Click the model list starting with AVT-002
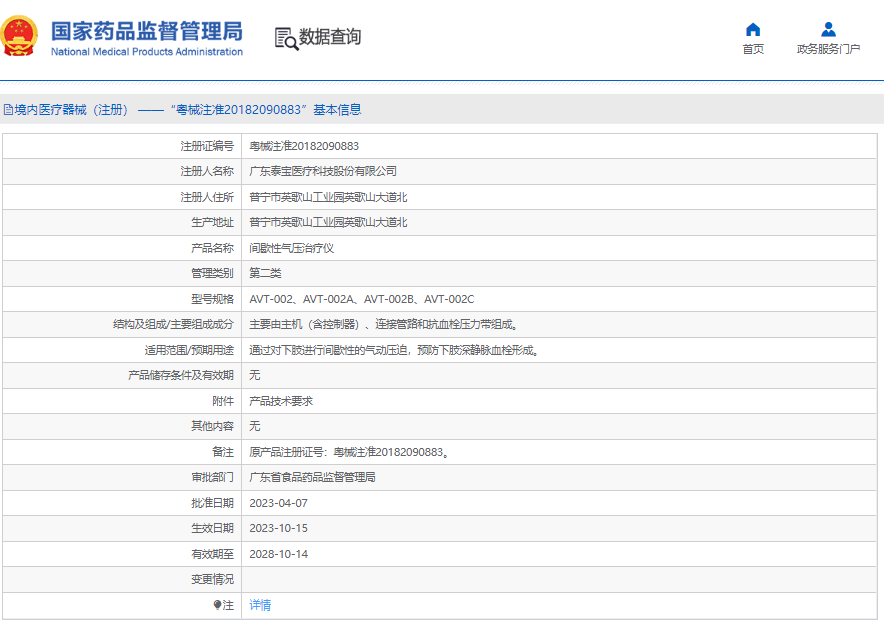 click(x=361, y=299)
